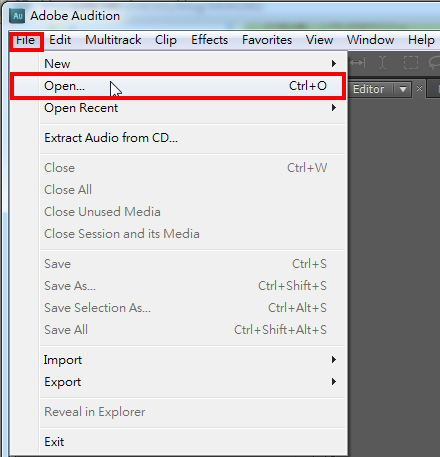The image size is (440, 457).
Task: Close the Editor panel tab
Action: [419, 89]
